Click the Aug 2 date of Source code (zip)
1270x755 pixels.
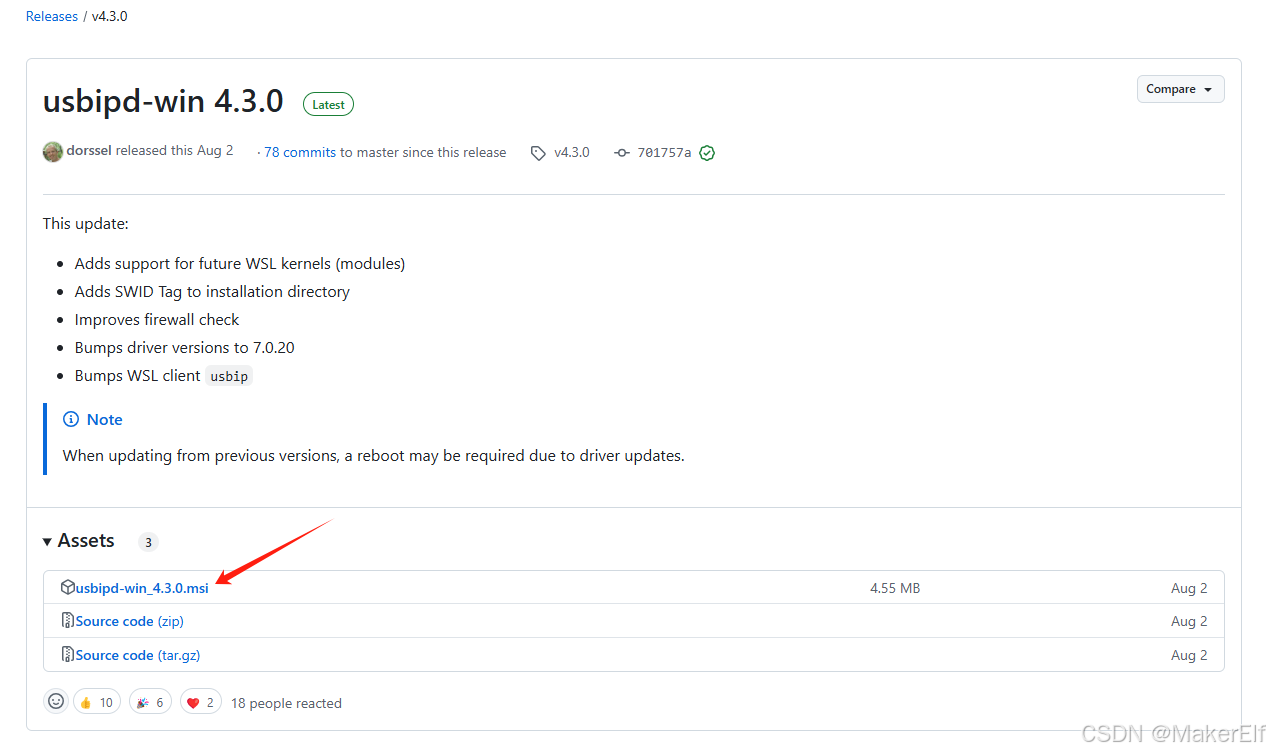[x=1189, y=621]
